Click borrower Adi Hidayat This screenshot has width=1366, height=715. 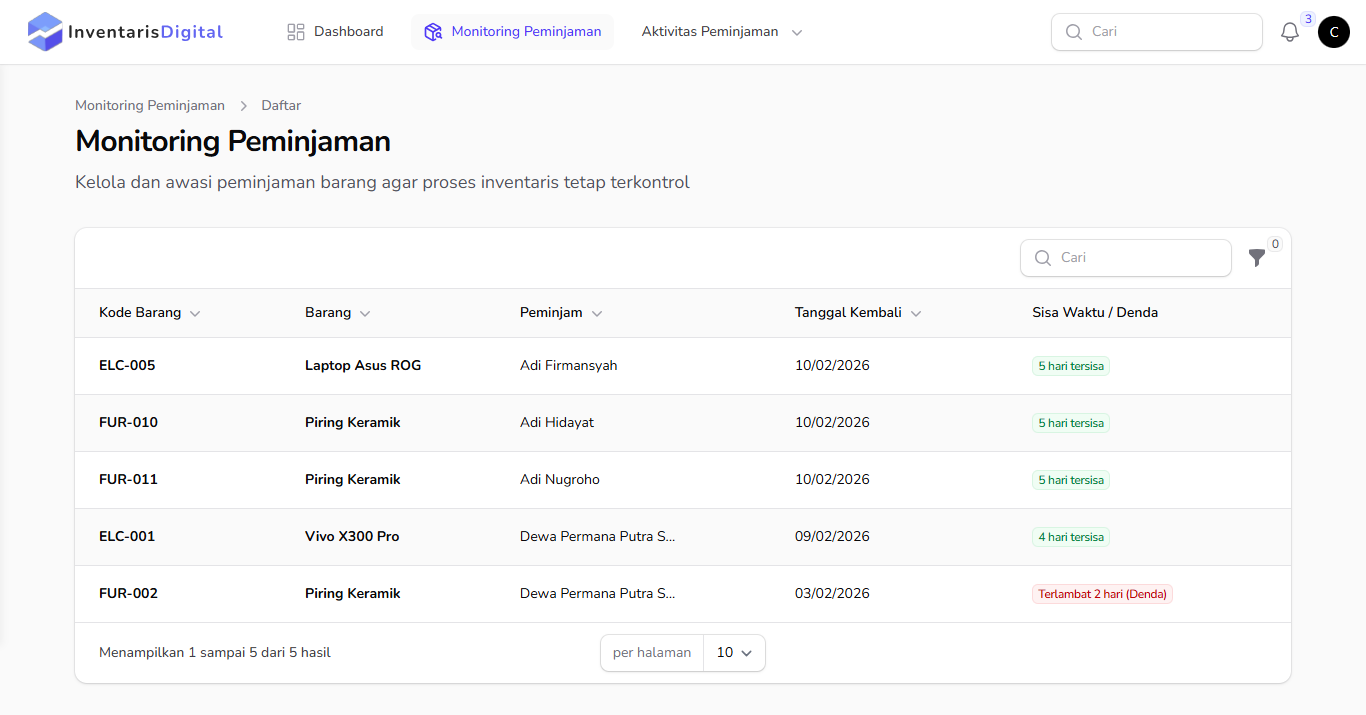(557, 423)
